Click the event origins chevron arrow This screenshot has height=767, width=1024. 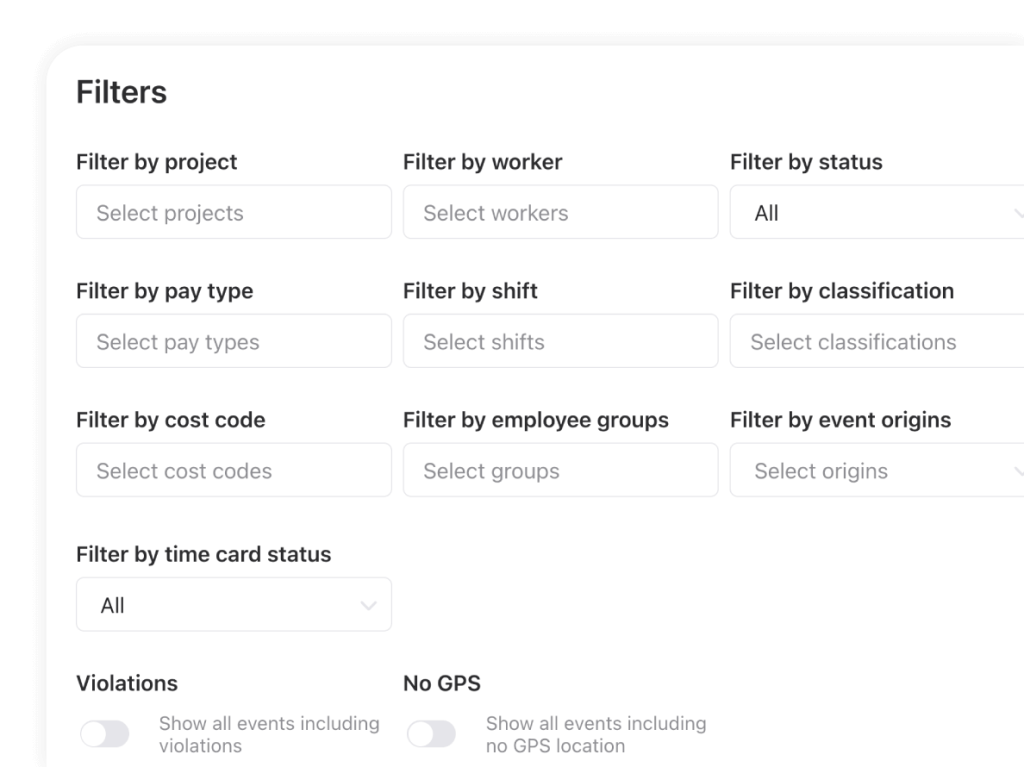1018,470
